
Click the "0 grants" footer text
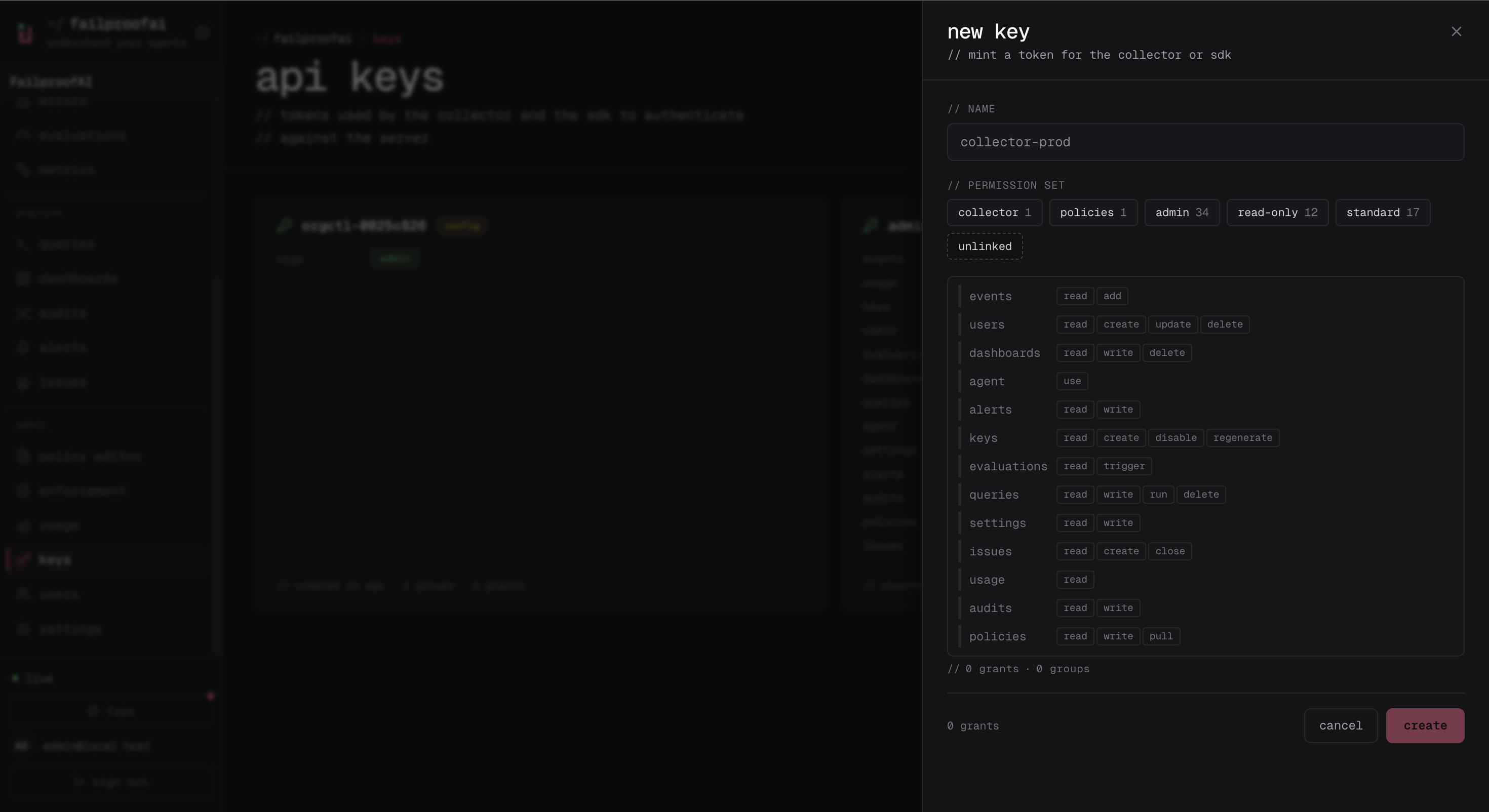click(x=973, y=726)
